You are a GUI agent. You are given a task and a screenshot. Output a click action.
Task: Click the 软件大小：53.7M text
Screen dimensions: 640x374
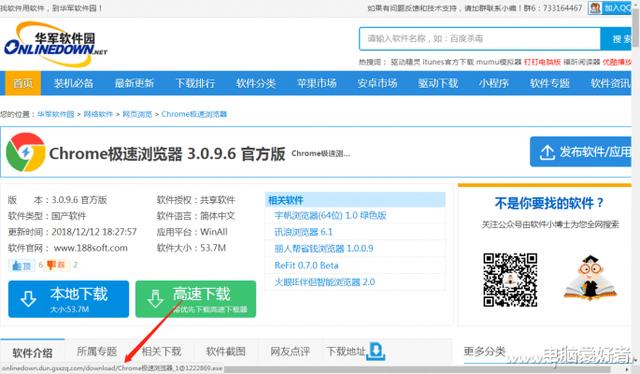[x=191, y=248]
